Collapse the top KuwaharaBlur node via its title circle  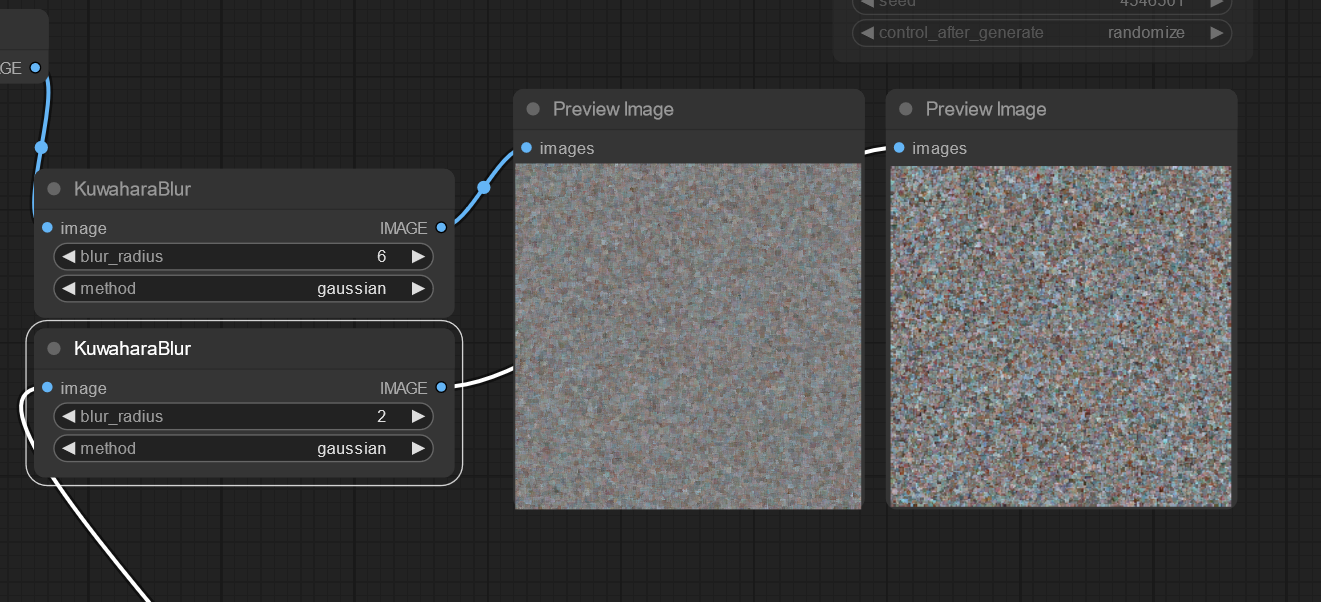click(x=54, y=188)
